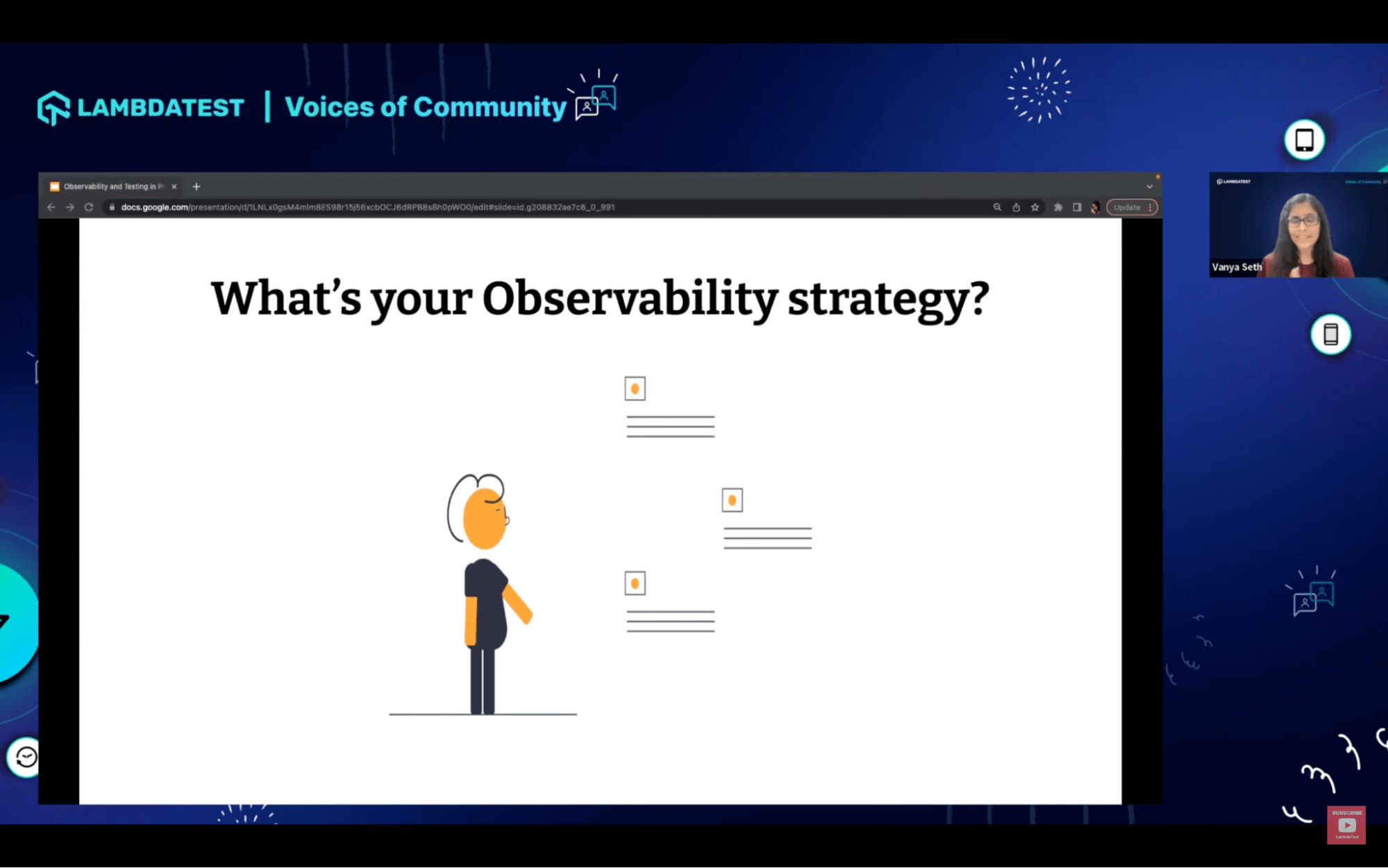The image size is (1388, 868).
Task: Click the browser back navigation arrow
Action: (53, 207)
